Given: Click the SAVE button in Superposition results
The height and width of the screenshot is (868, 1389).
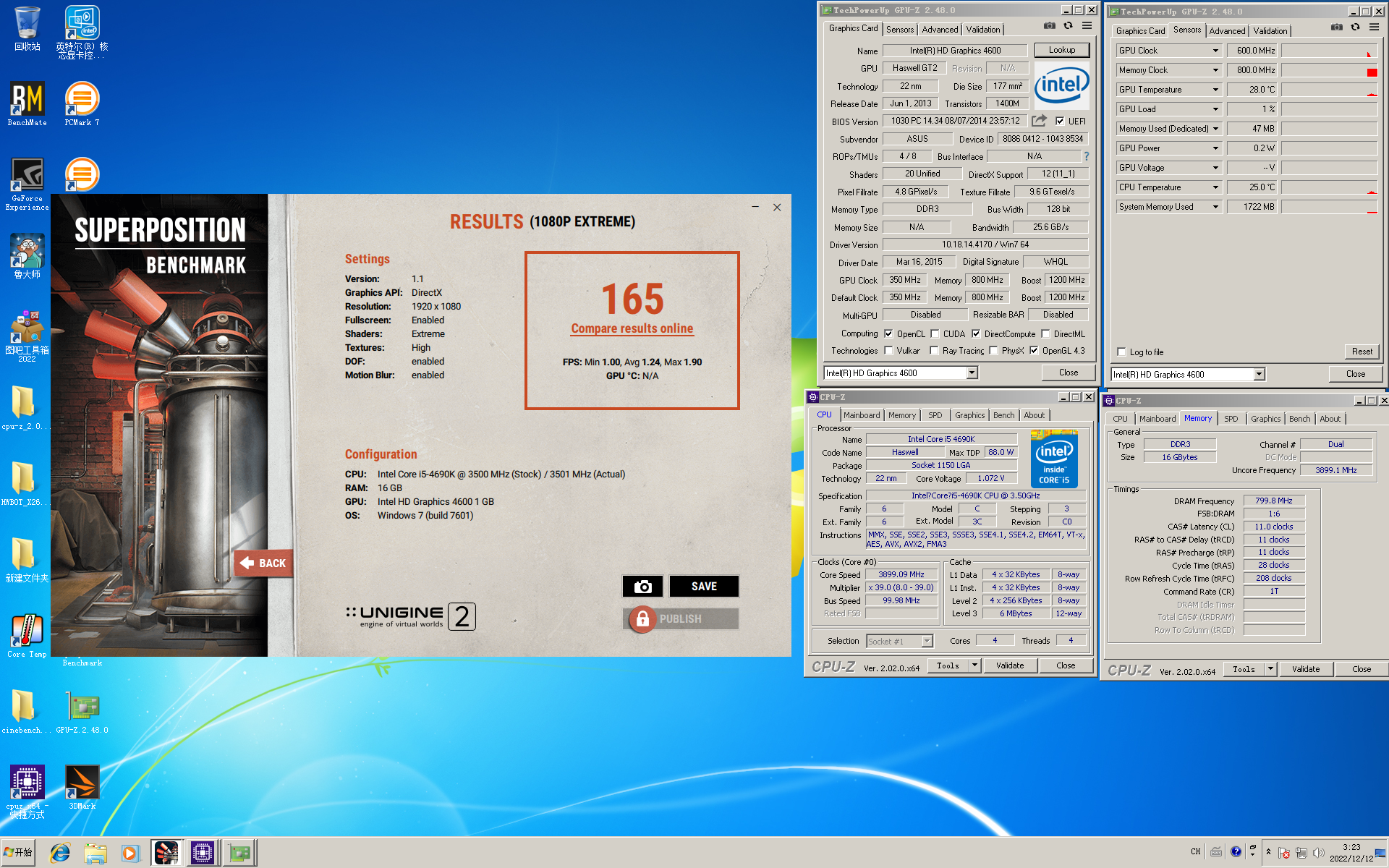Looking at the screenshot, I should tap(704, 587).
